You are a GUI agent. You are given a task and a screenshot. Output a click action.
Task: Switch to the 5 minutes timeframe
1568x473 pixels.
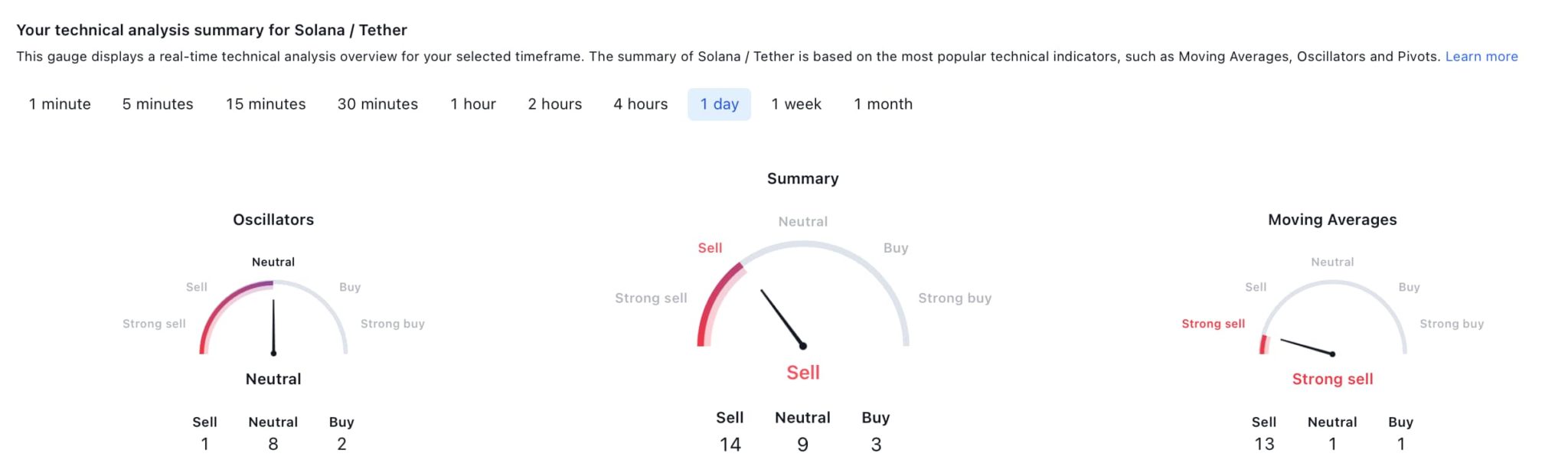[x=158, y=104]
